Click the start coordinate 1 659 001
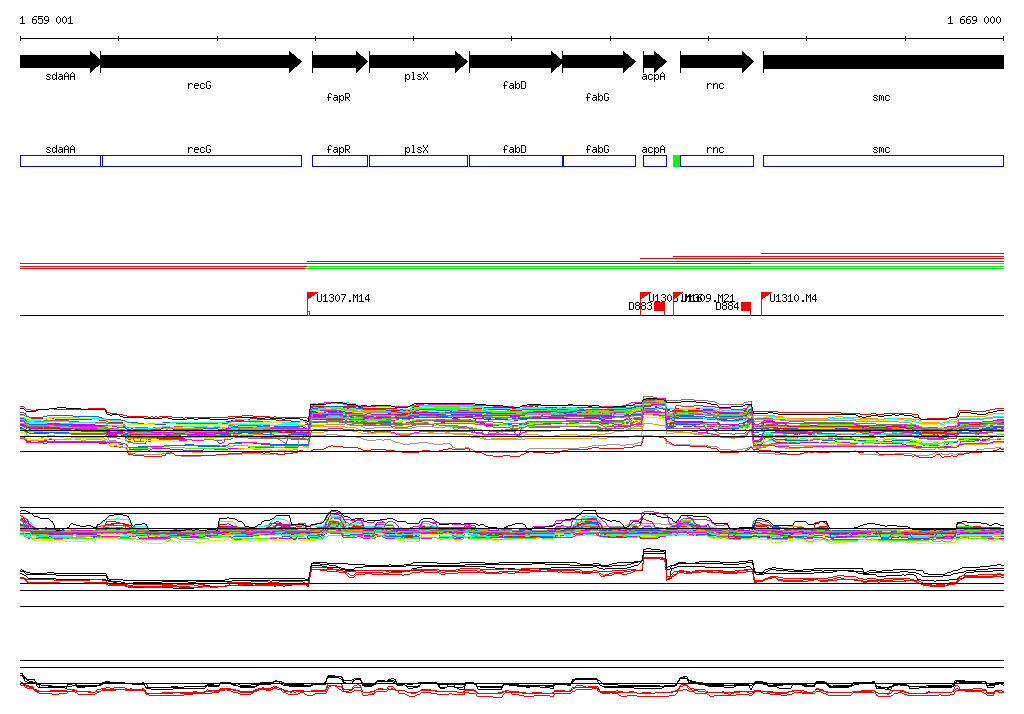 [46, 20]
